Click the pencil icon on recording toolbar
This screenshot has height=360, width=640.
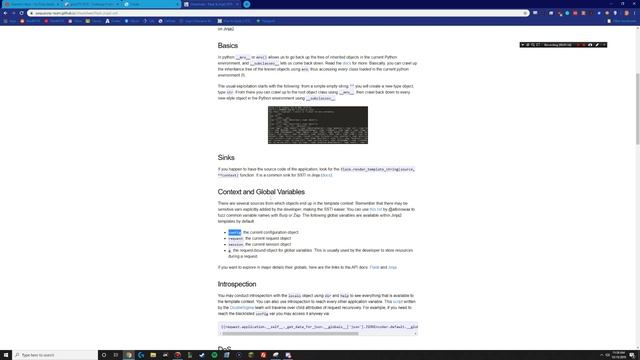597,45
